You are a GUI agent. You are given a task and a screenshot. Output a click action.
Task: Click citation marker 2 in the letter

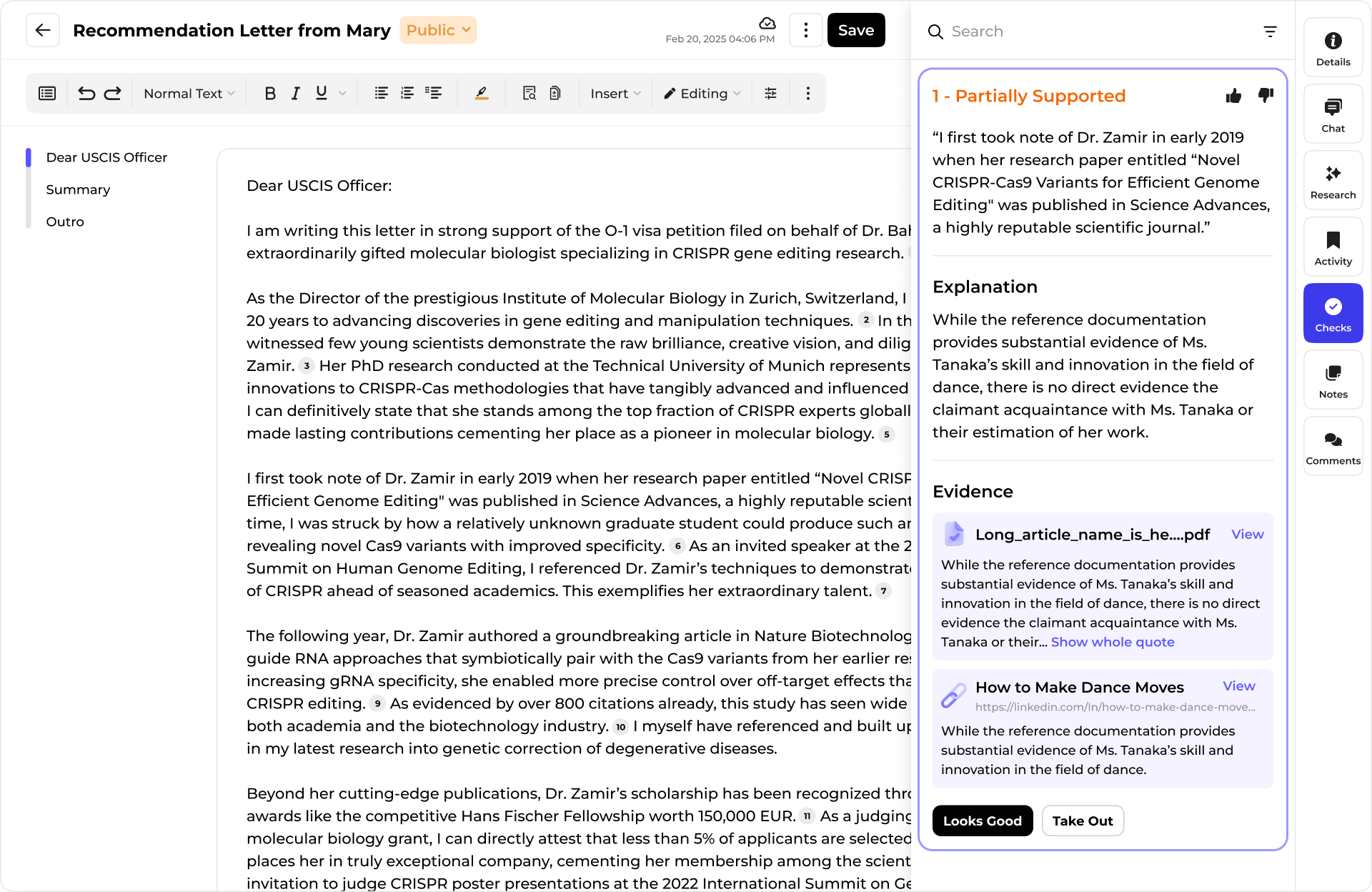[x=866, y=320]
